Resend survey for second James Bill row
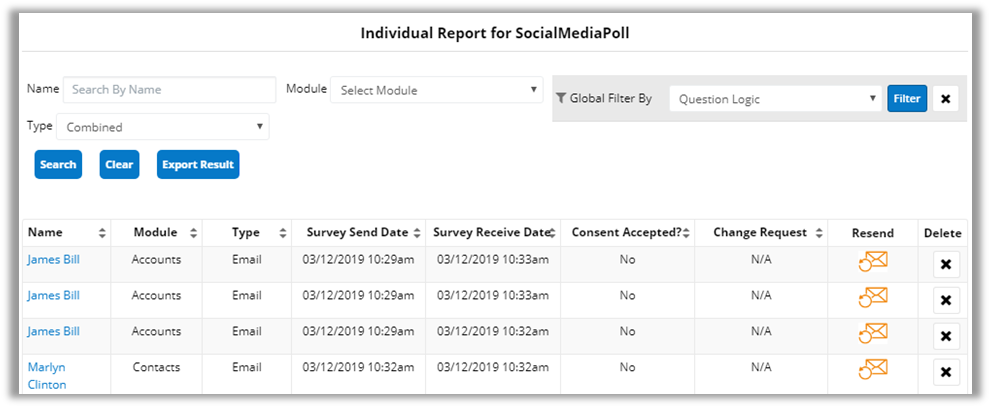Screen dimensions: 992x408 pyautogui.click(x=873, y=297)
